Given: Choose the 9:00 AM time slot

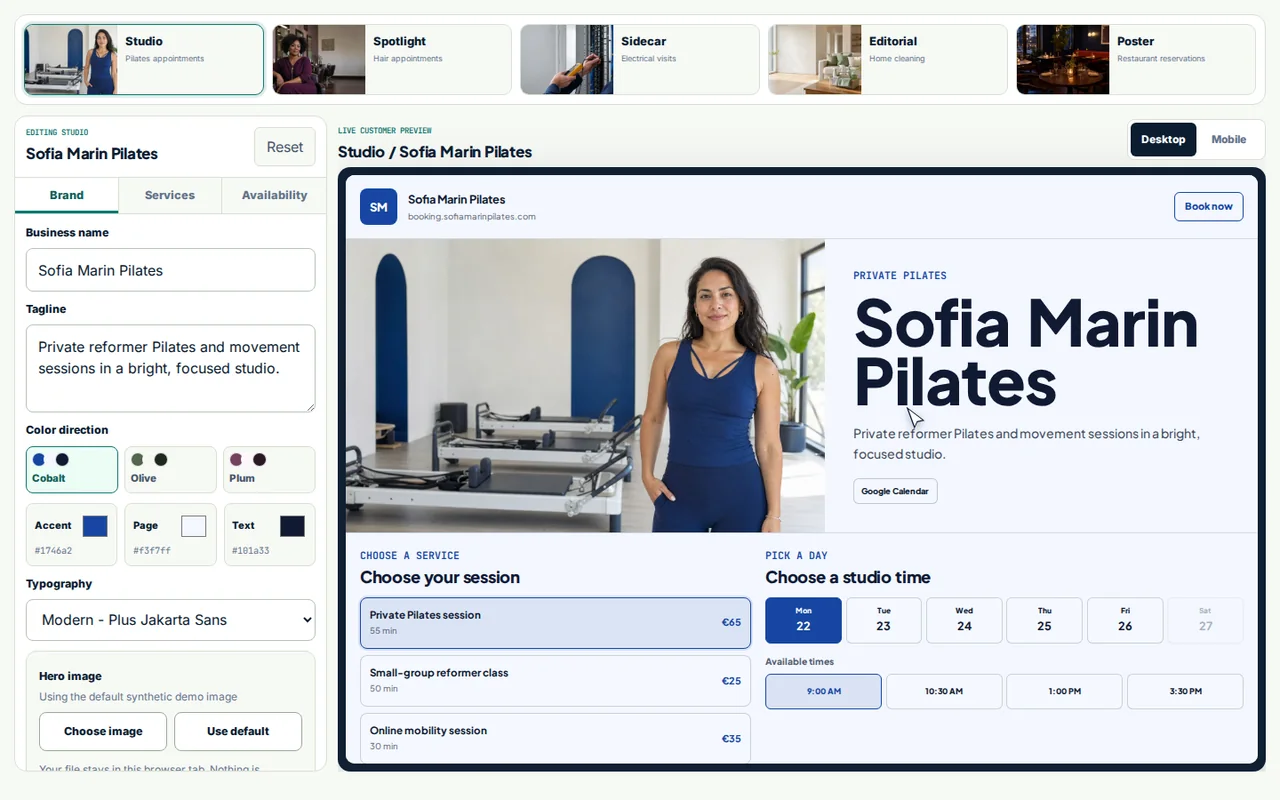Looking at the screenshot, I should tap(823, 691).
